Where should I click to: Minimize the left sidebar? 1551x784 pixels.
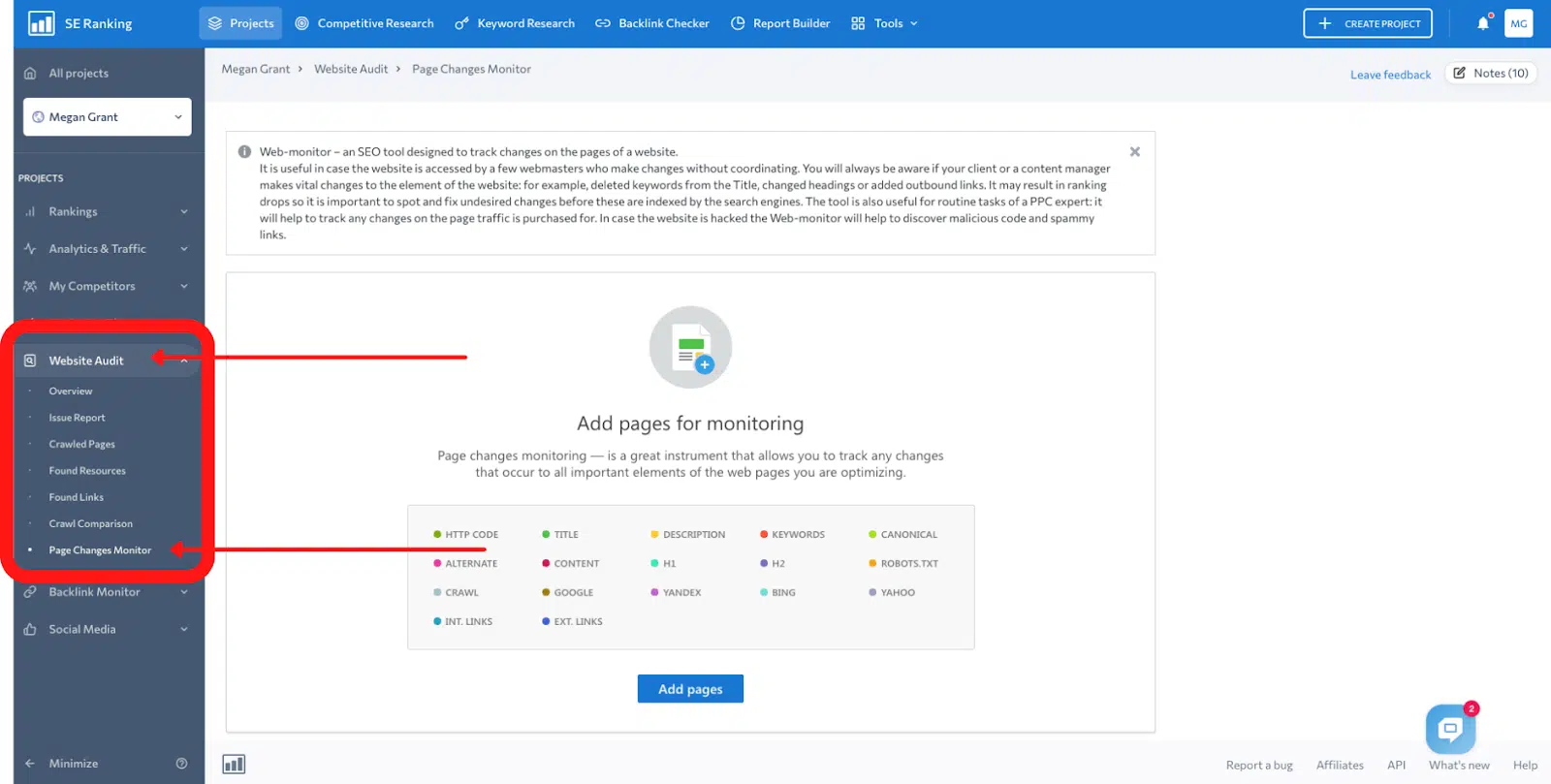(73, 764)
